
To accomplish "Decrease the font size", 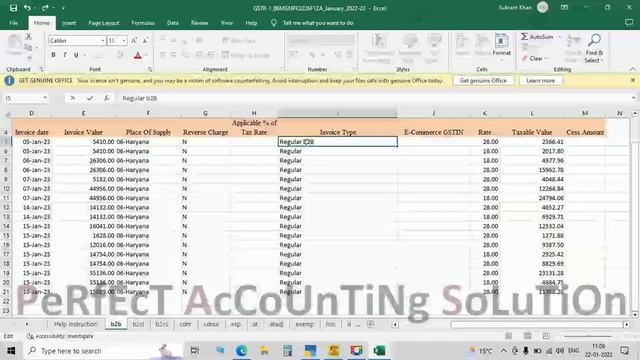I will [144, 40].
